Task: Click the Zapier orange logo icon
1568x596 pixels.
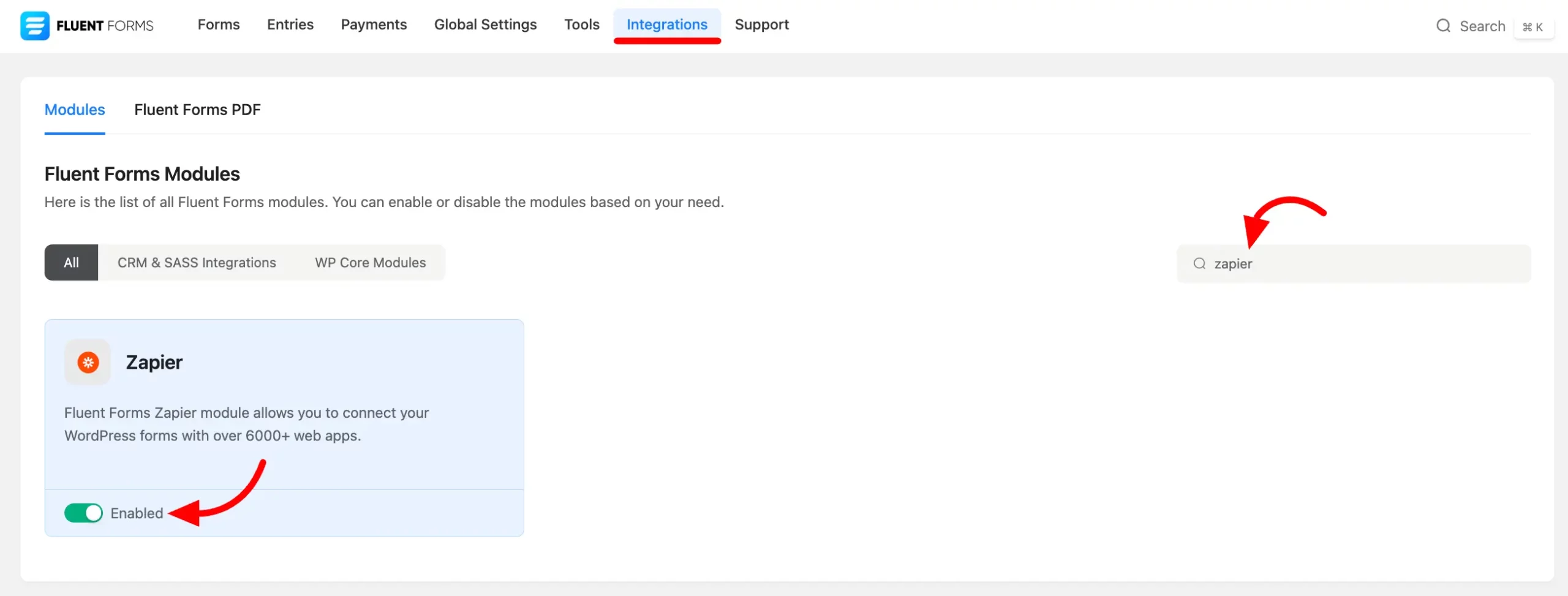Action: [x=88, y=363]
